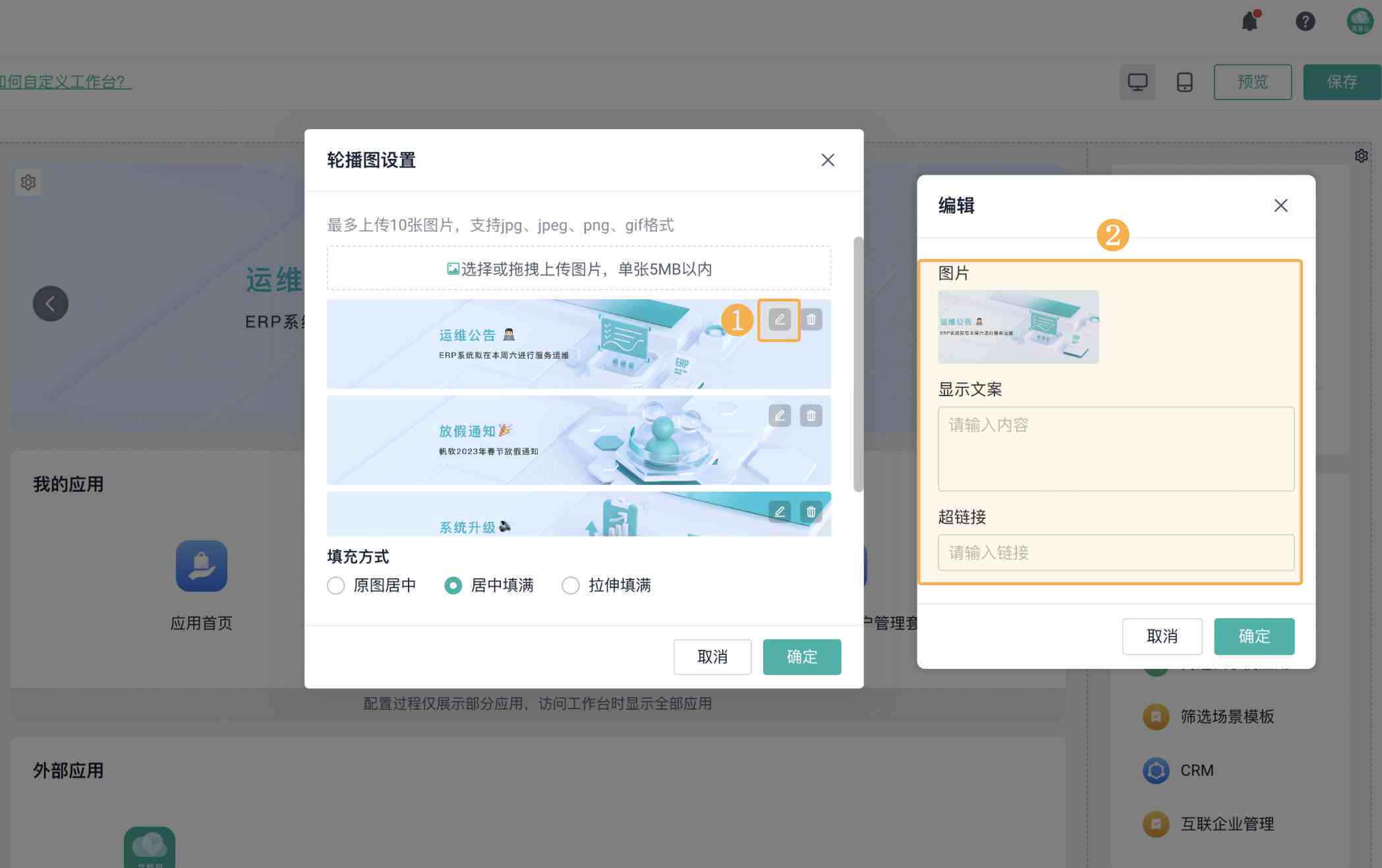Open the green external app icon
The width and height of the screenshot is (1382, 868).
[150, 848]
